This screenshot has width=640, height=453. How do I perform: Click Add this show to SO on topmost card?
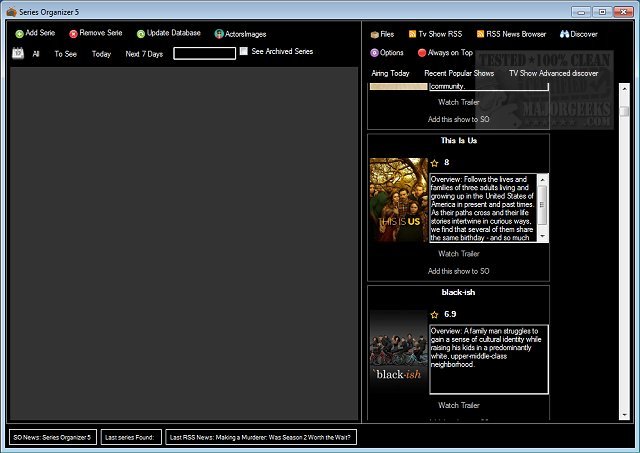pos(458,119)
